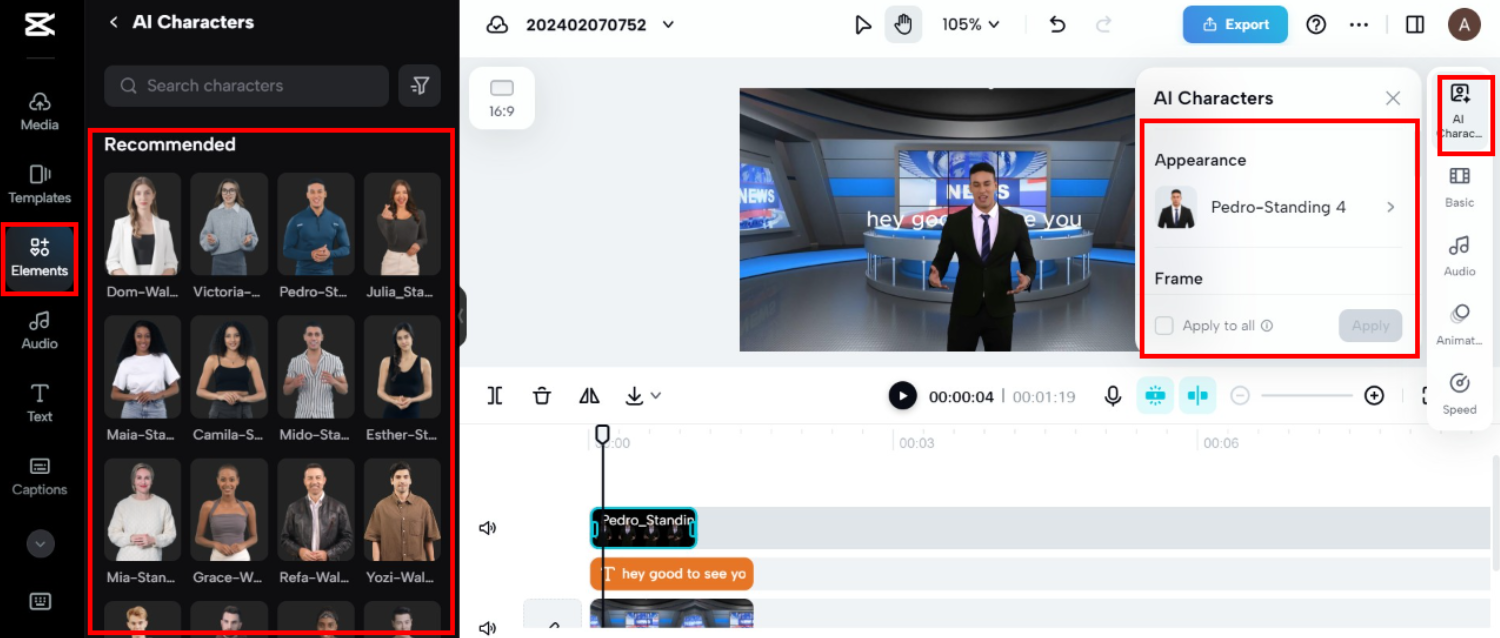This screenshot has width=1500, height=638.
Task: Delete the selected clip with trash icon
Action: 542,396
